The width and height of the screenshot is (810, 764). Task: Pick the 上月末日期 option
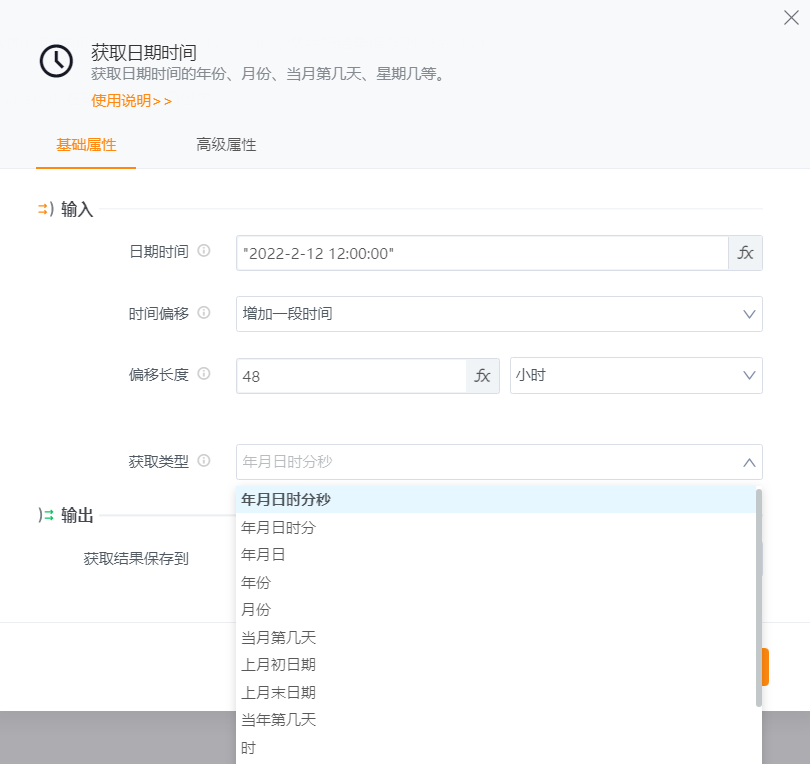pyautogui.click(x=278, y=692)
